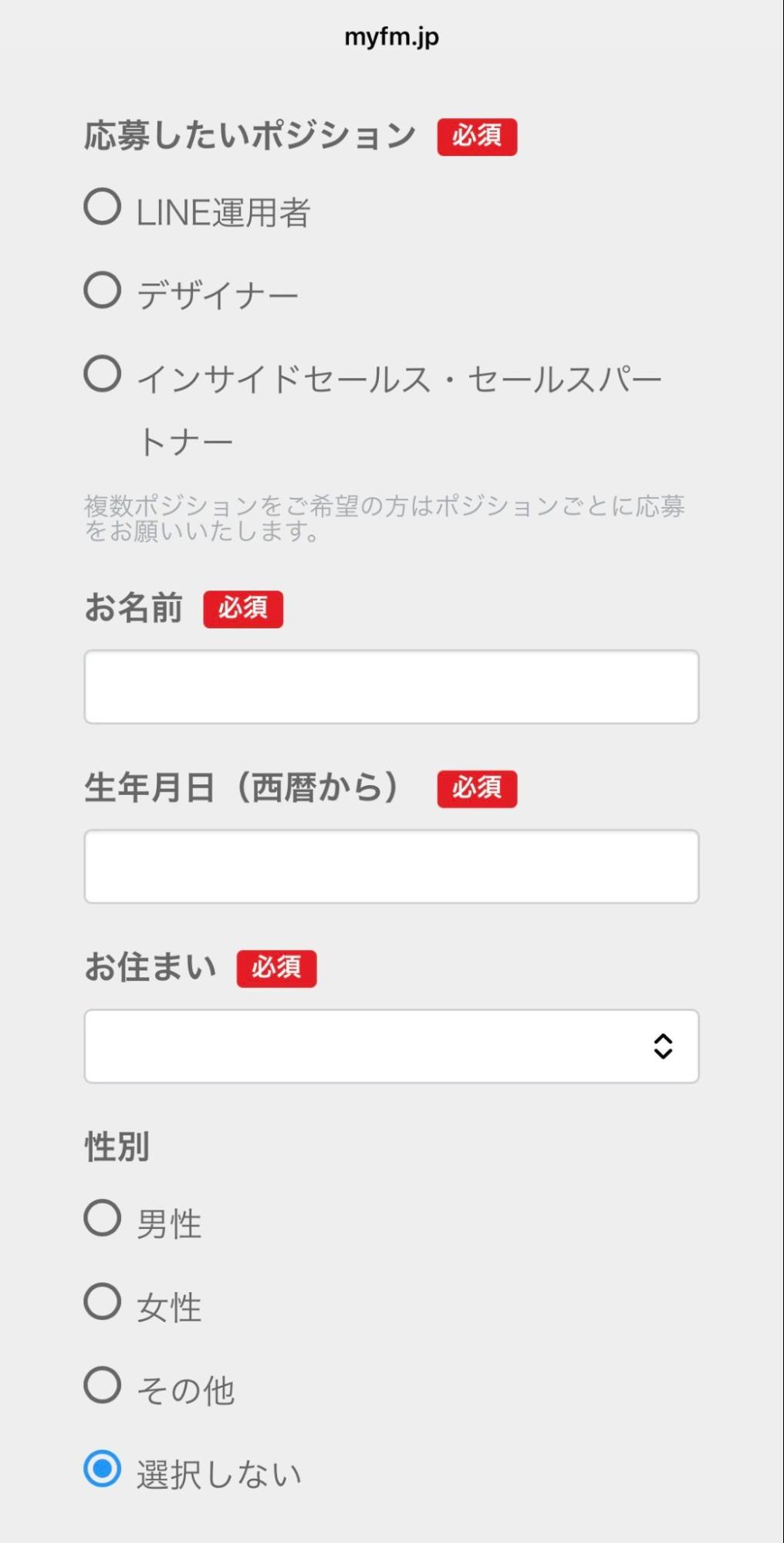The width and height of the screenshot is (784, 1543).
Task: Open the お住まい residence dropdown
Action: pos(392,1047)
